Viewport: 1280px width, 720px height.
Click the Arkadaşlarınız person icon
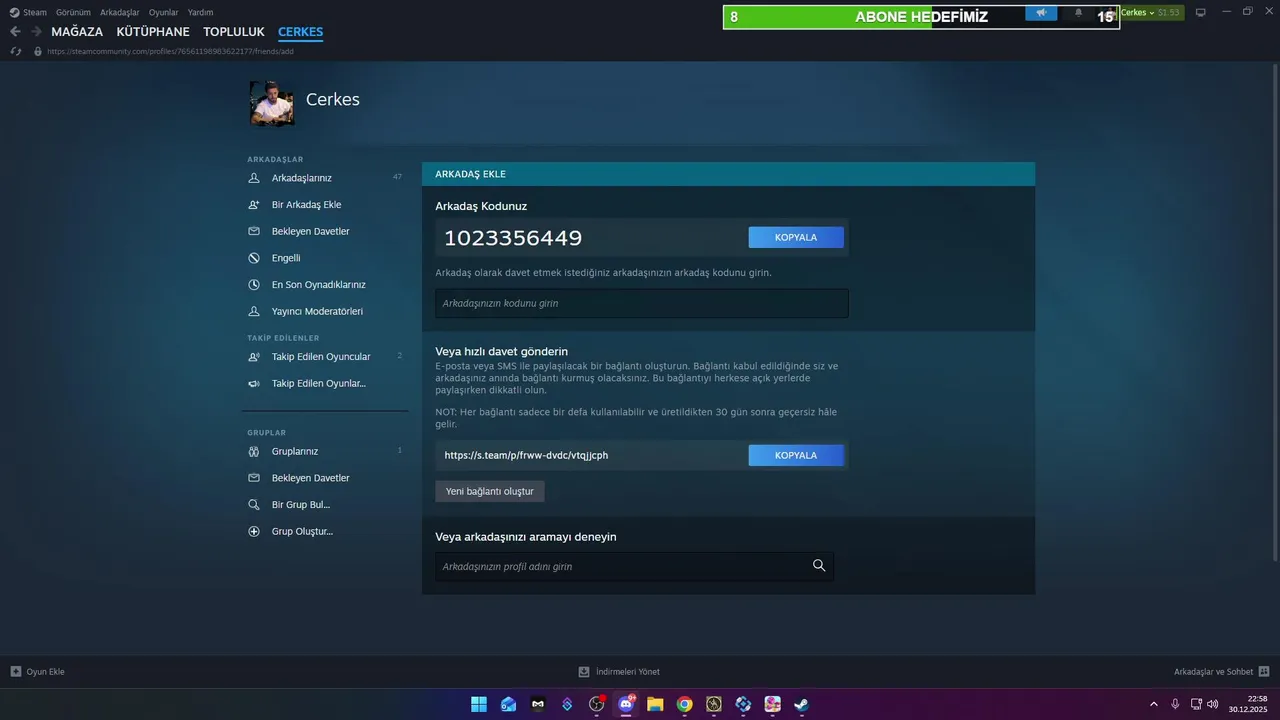(254, 178)
